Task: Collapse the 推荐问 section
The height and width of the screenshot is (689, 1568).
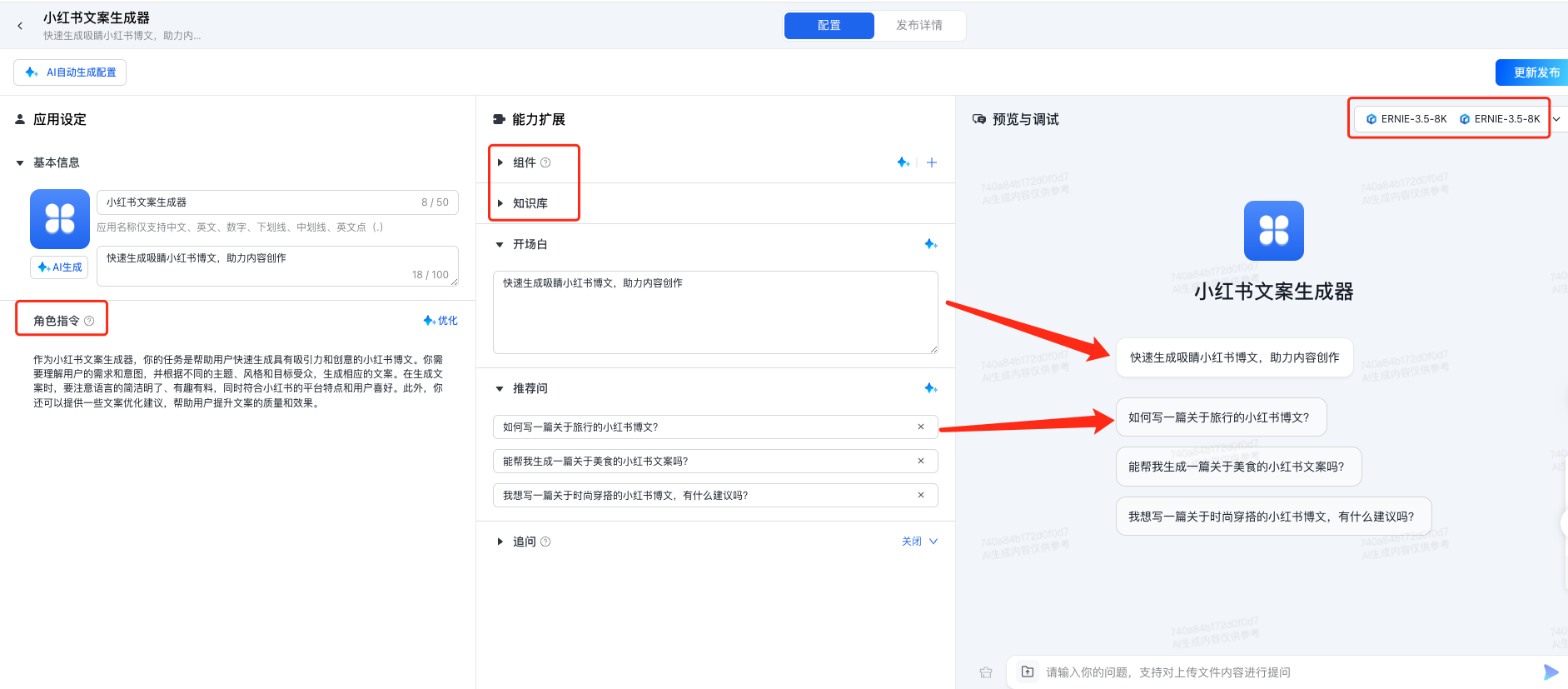Action: click(500, 388)
